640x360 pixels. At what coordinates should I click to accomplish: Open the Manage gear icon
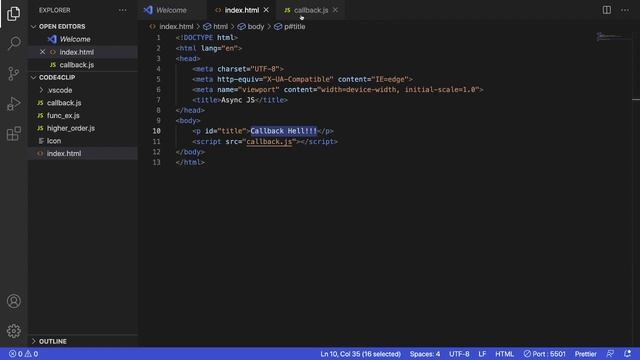click(13, 331)
